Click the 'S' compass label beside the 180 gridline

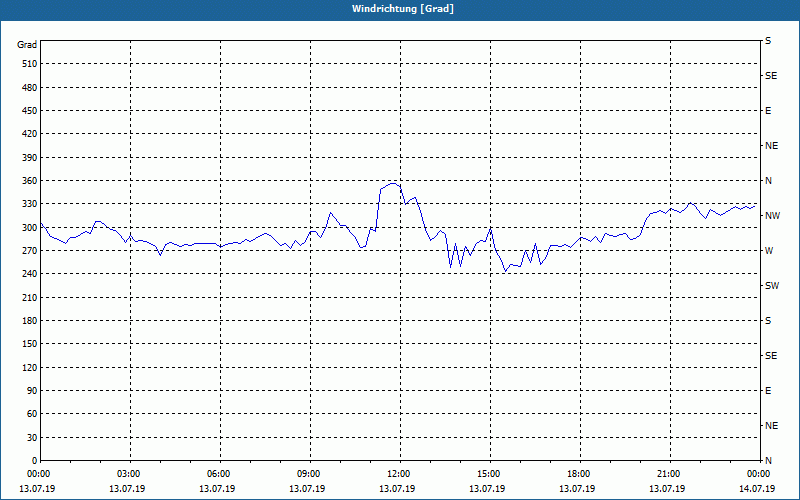click(x=768, y=321)
